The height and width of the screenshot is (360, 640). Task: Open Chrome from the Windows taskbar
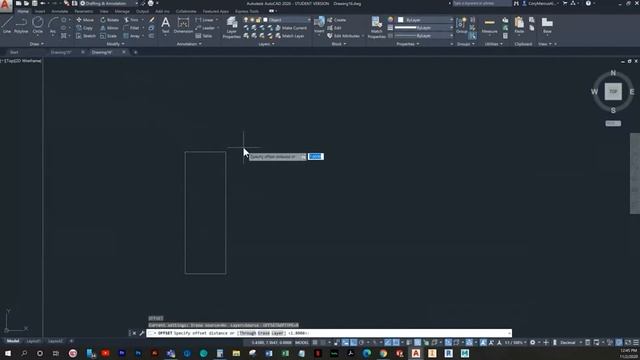coord(383,353)
